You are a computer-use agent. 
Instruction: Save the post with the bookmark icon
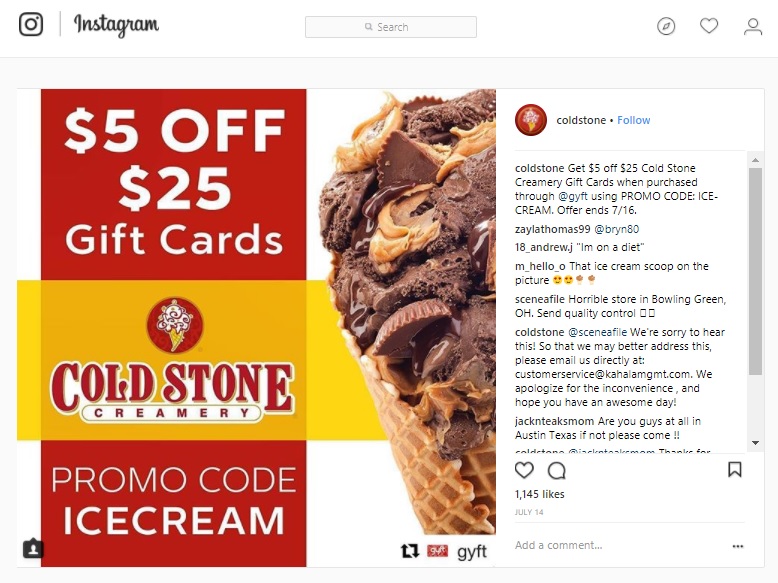coord(735,469)
